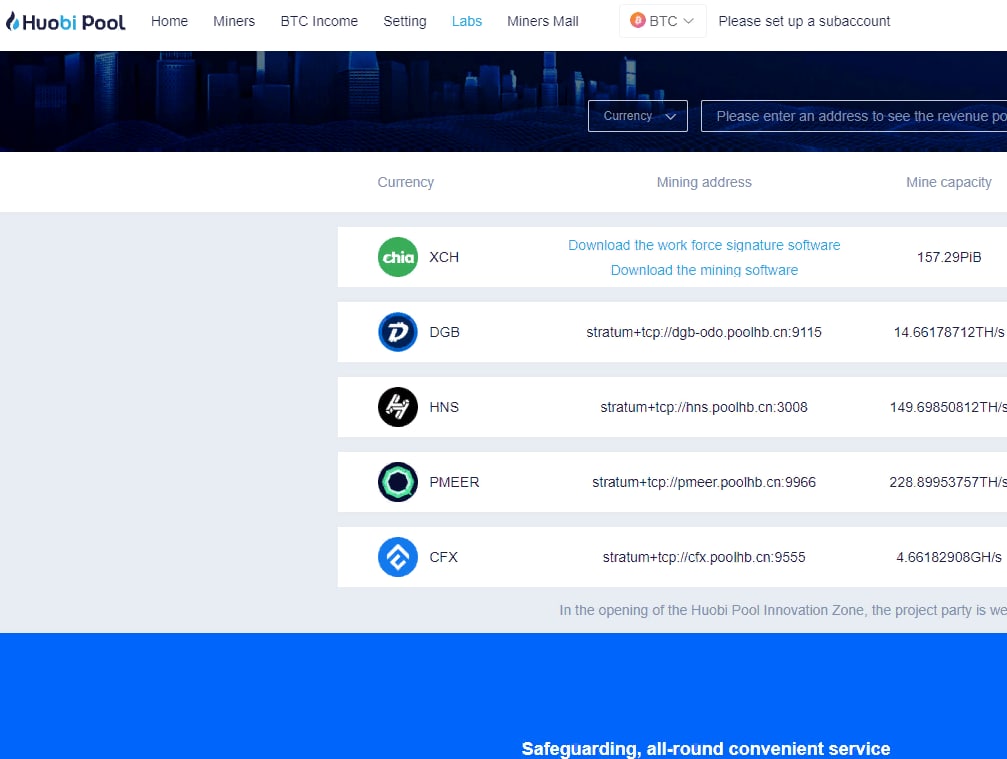The width and height of the screenshot is (1007, 759).
Task: Visit the Miners Mall page
Action: point(543,21)
